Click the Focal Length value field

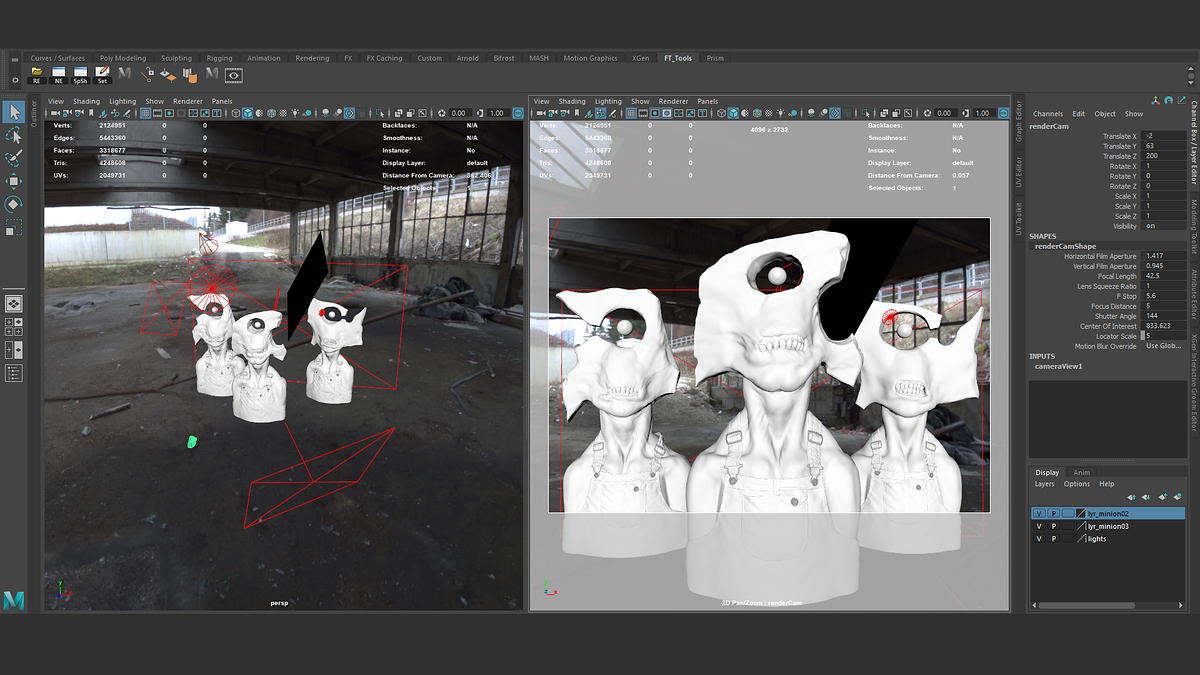click(x=1165, y=276)
